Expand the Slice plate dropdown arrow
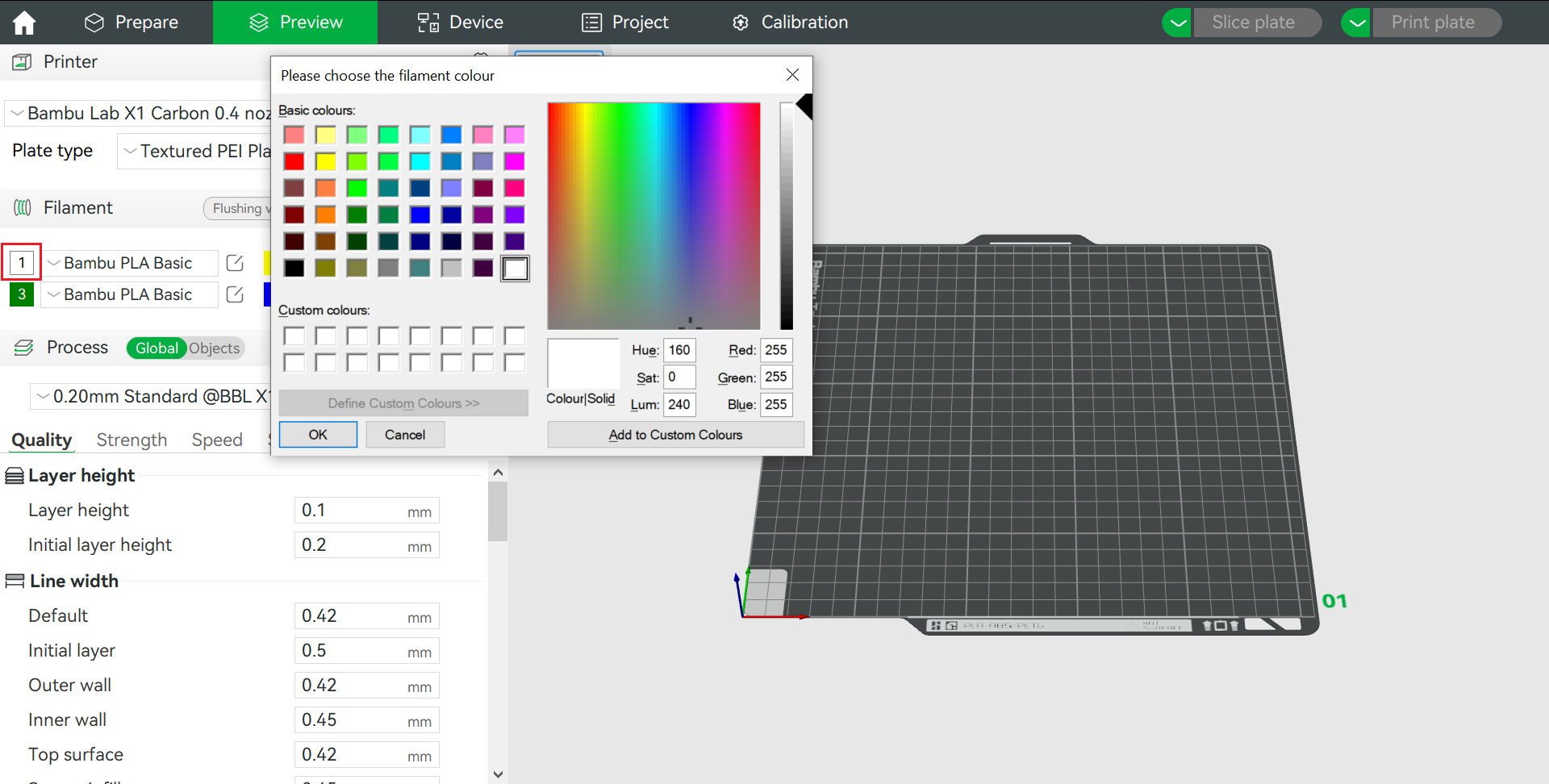1549x784 pixels. tap(1177, 23)
